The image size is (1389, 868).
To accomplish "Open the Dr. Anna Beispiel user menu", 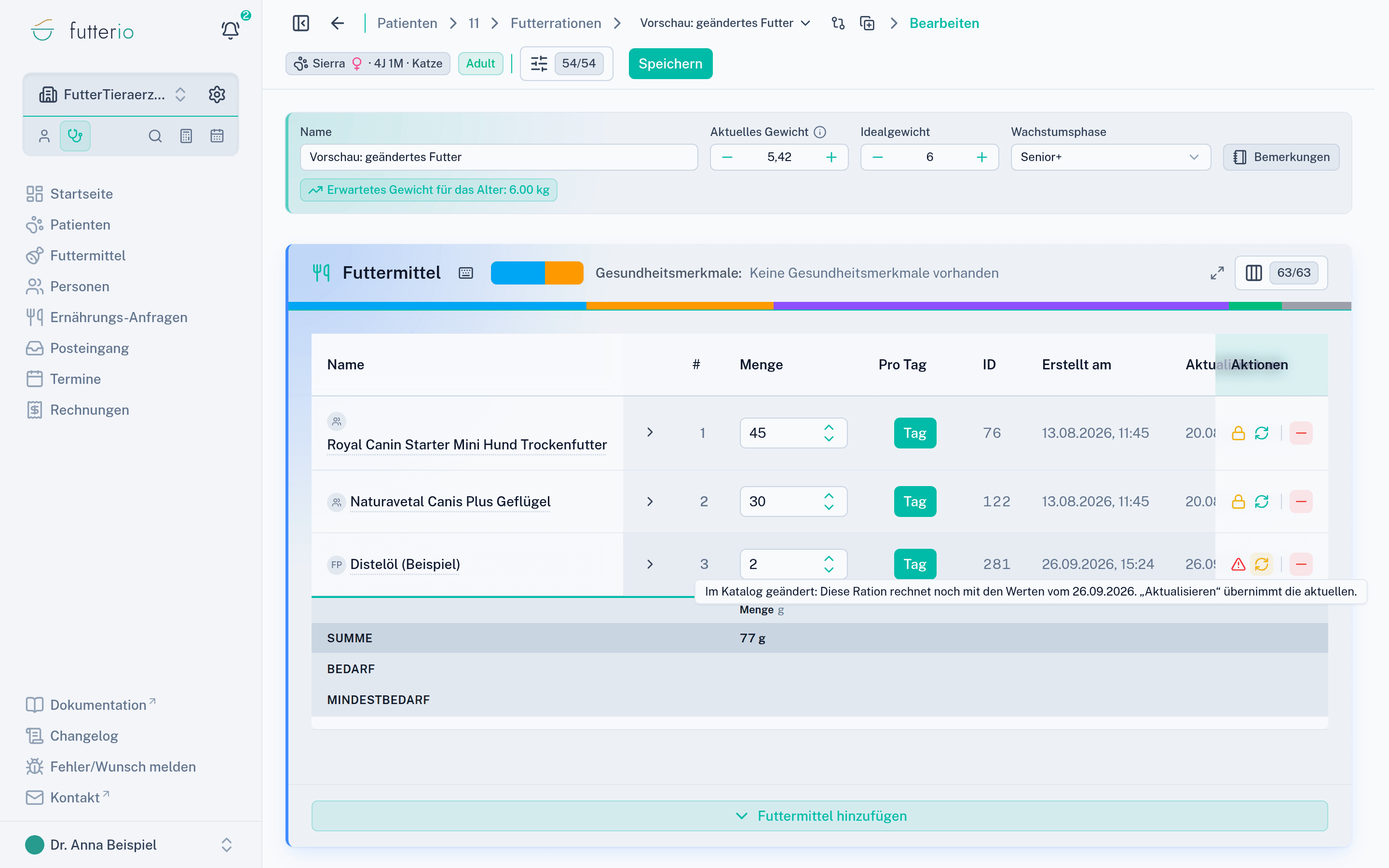I will point(130,844).
